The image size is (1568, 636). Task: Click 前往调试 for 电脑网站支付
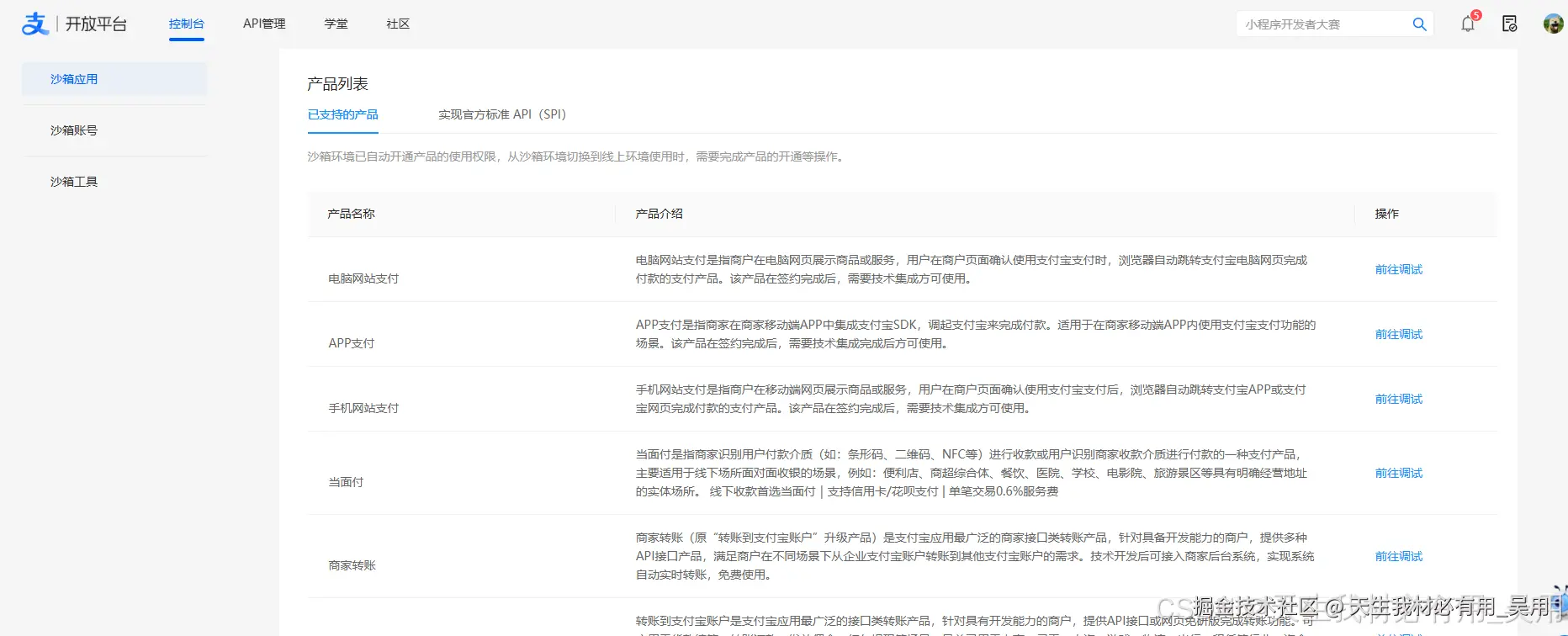tap(1398, 269)
